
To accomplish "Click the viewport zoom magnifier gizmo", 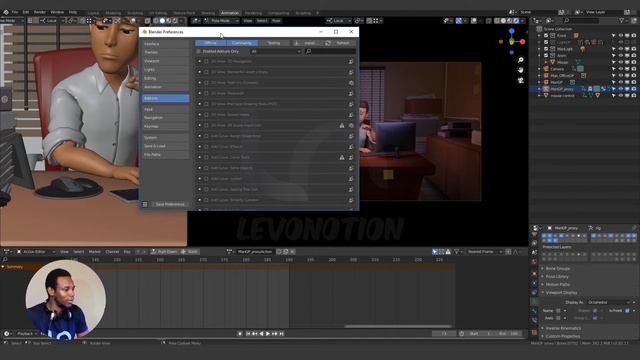I will coord(520,60).
